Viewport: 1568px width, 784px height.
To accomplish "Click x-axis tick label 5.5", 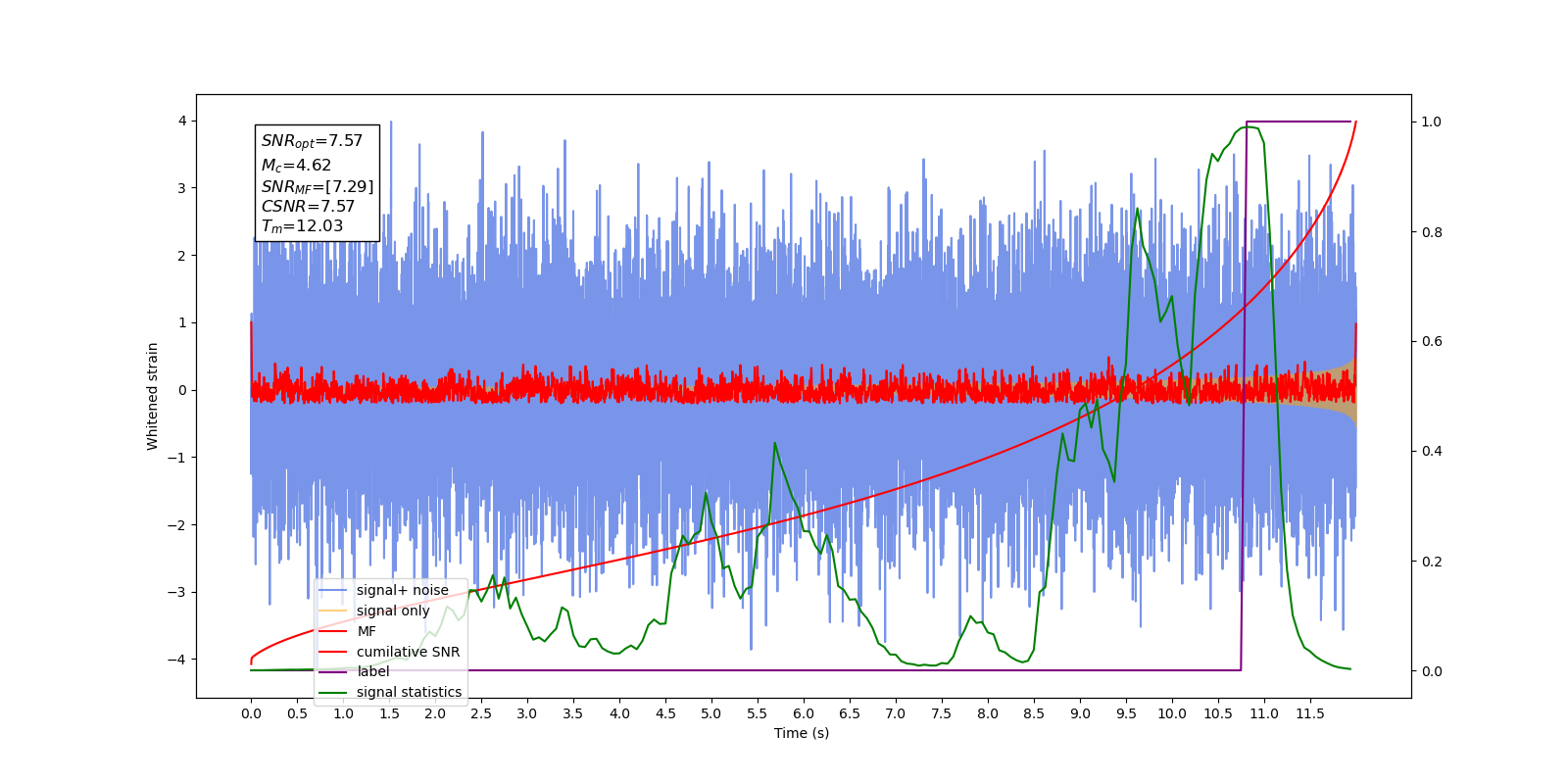I will 758,713.
